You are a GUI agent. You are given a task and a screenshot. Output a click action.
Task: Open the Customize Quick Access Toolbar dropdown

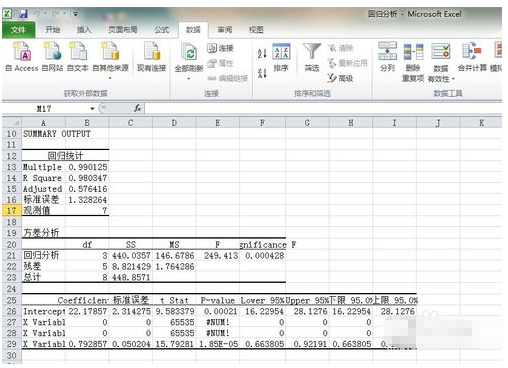76,14
